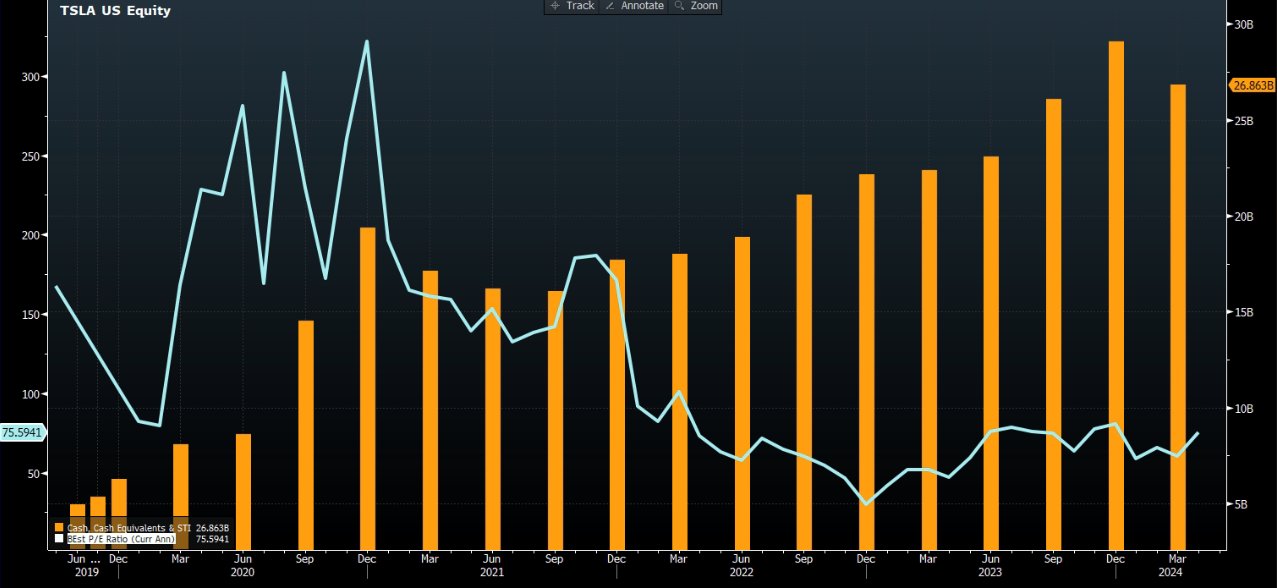The image size is (1277, 588).
Task: Click the 15B label on right axis
Action: (1244, 313)
